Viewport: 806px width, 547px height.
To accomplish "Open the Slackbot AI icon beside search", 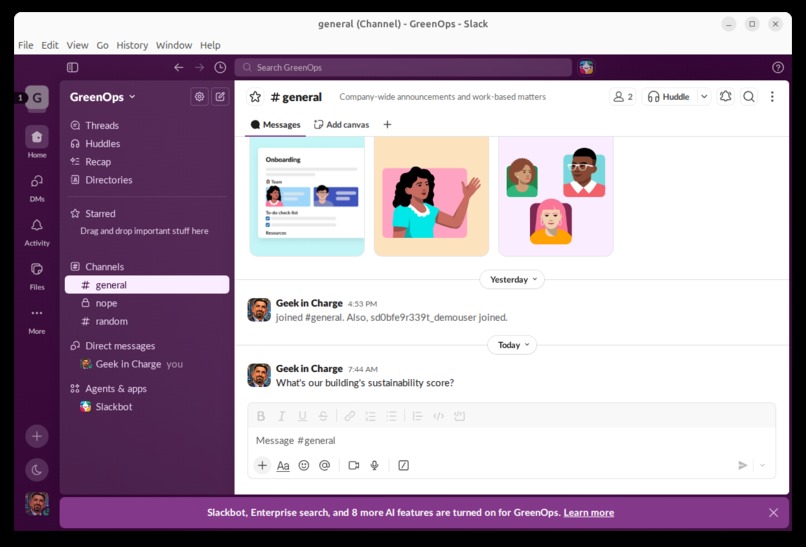I will (x=586, y=67).
